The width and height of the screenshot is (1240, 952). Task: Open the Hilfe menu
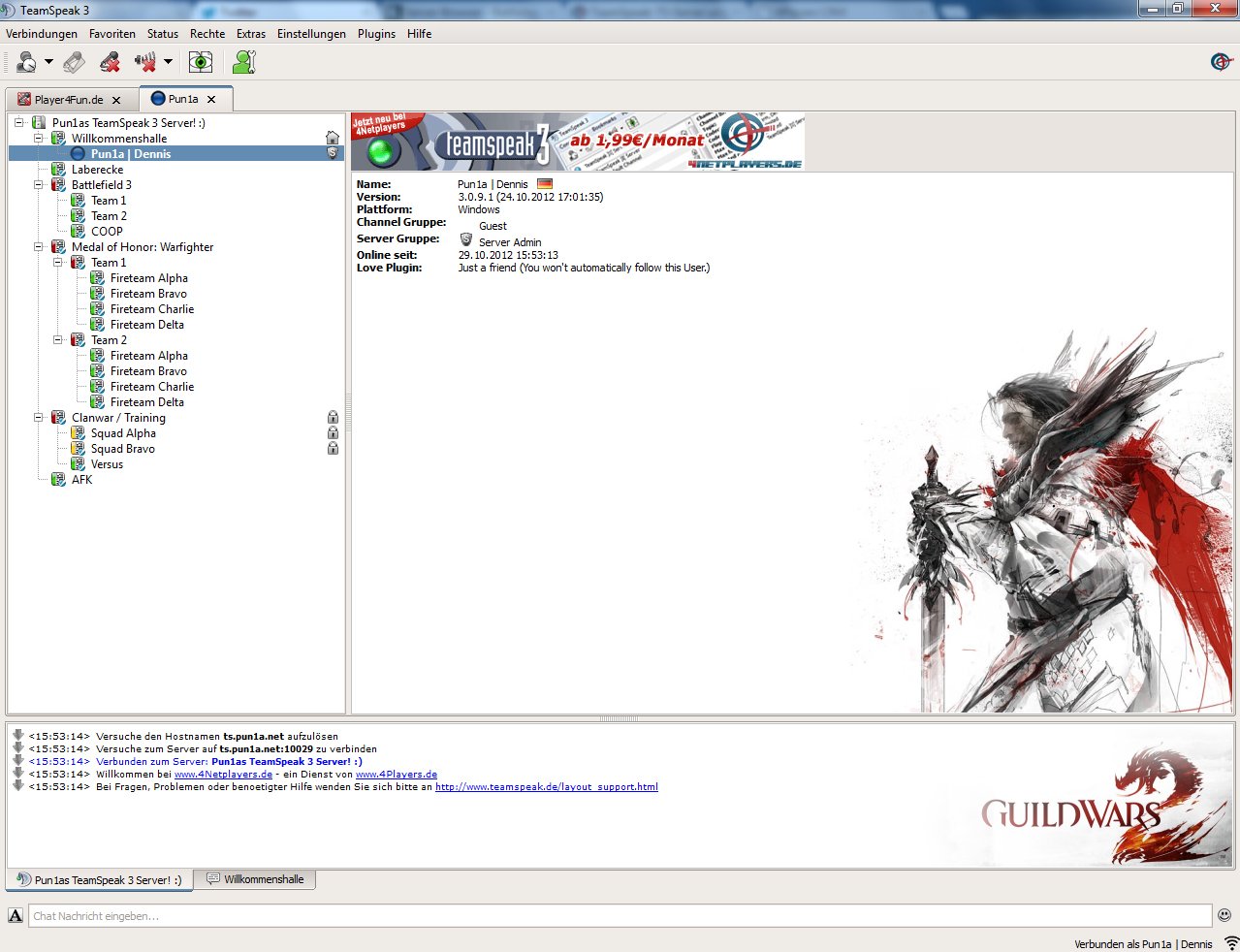pyautogui.click(x=419, y=34)
